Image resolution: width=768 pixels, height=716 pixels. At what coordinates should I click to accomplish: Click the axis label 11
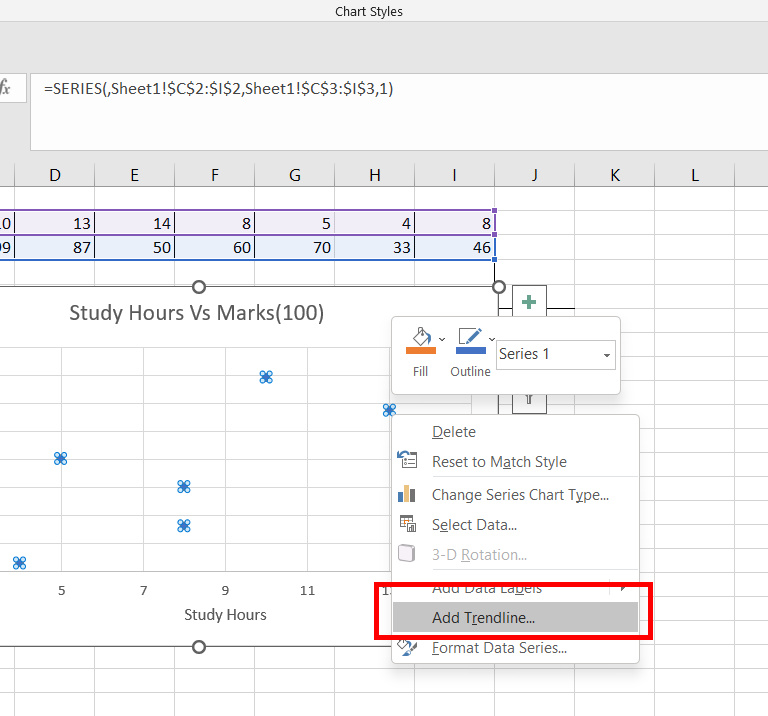click(308, 591)
